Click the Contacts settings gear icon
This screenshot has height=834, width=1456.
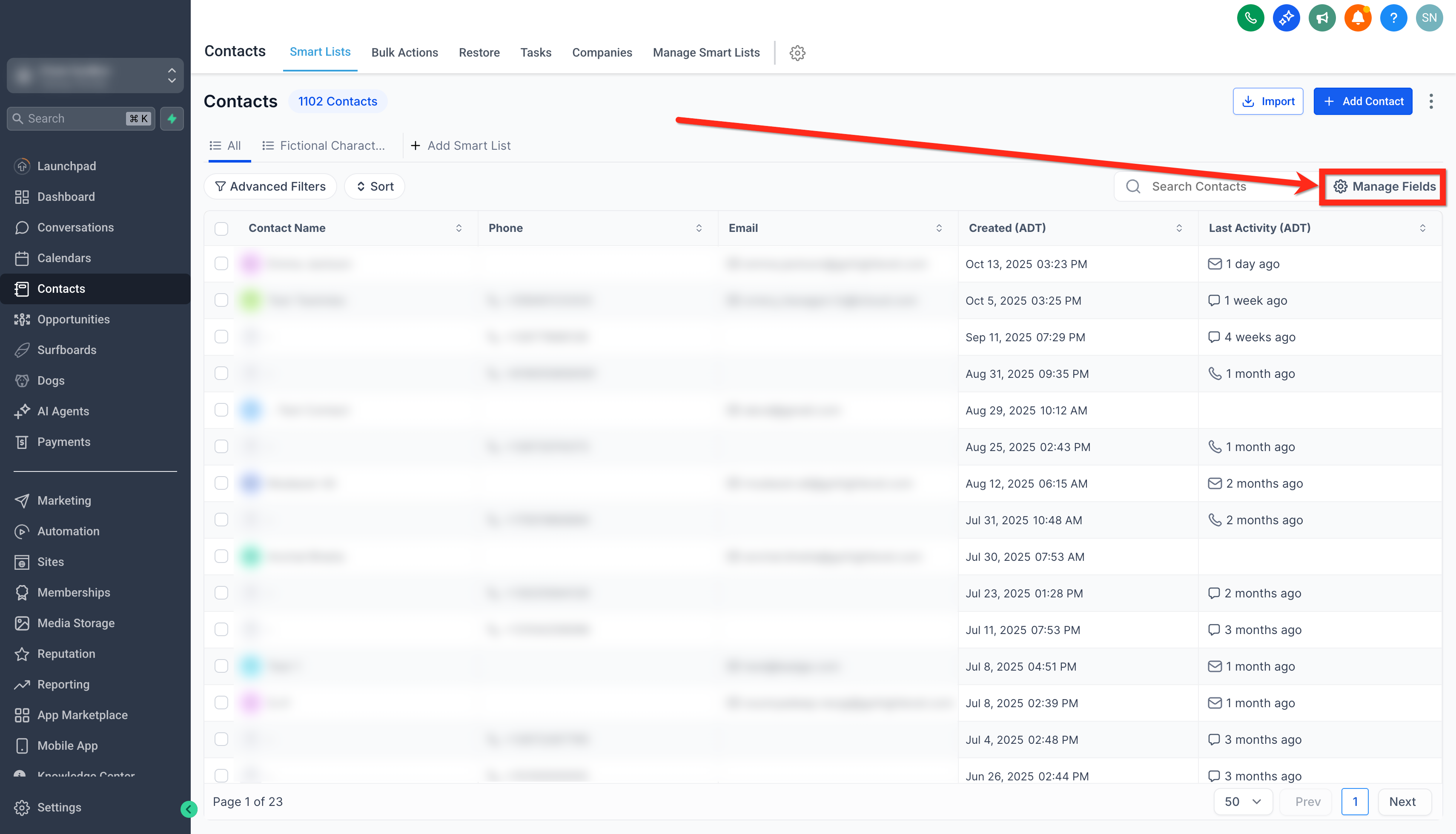797,53
